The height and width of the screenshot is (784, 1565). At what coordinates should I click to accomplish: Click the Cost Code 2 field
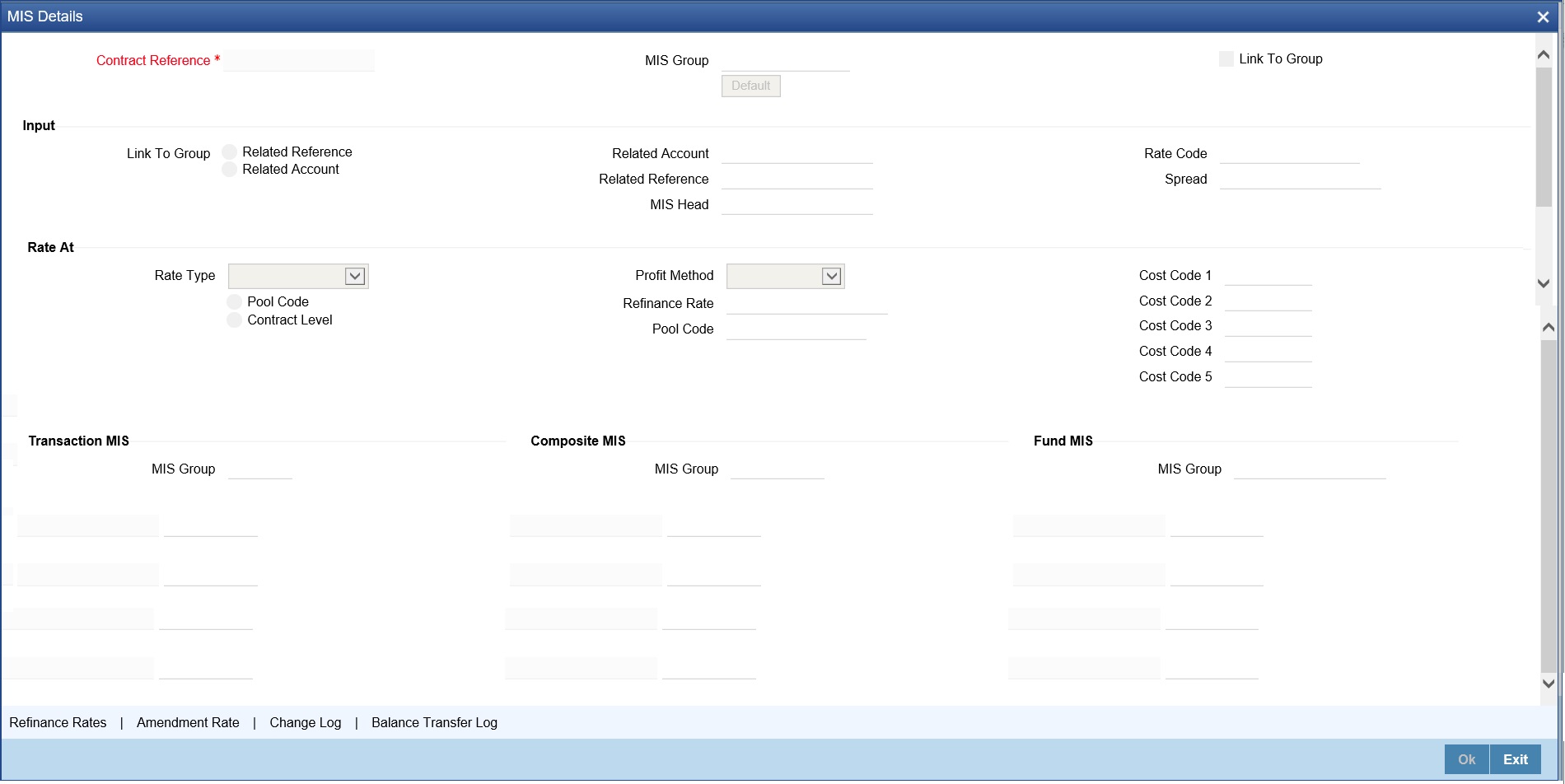[x=1268, y=301]
